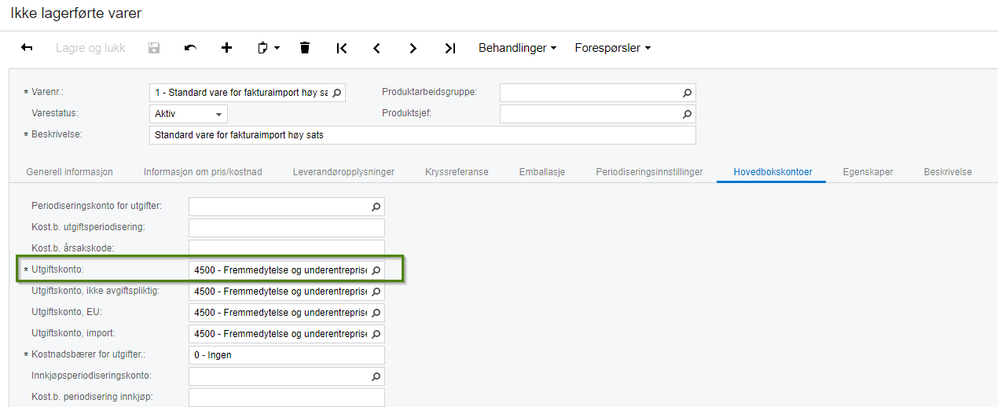
Task: Click the Varenr. field text
Action: pyautogui.click(x=241, y=93)
